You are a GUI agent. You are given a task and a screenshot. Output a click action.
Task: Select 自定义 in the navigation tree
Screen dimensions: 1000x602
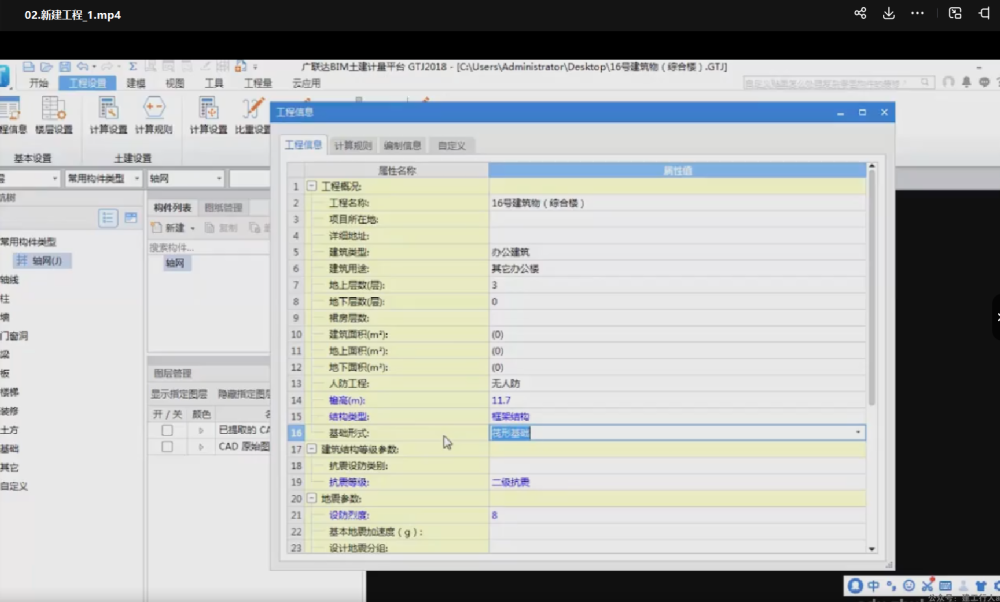click(14, 486)
